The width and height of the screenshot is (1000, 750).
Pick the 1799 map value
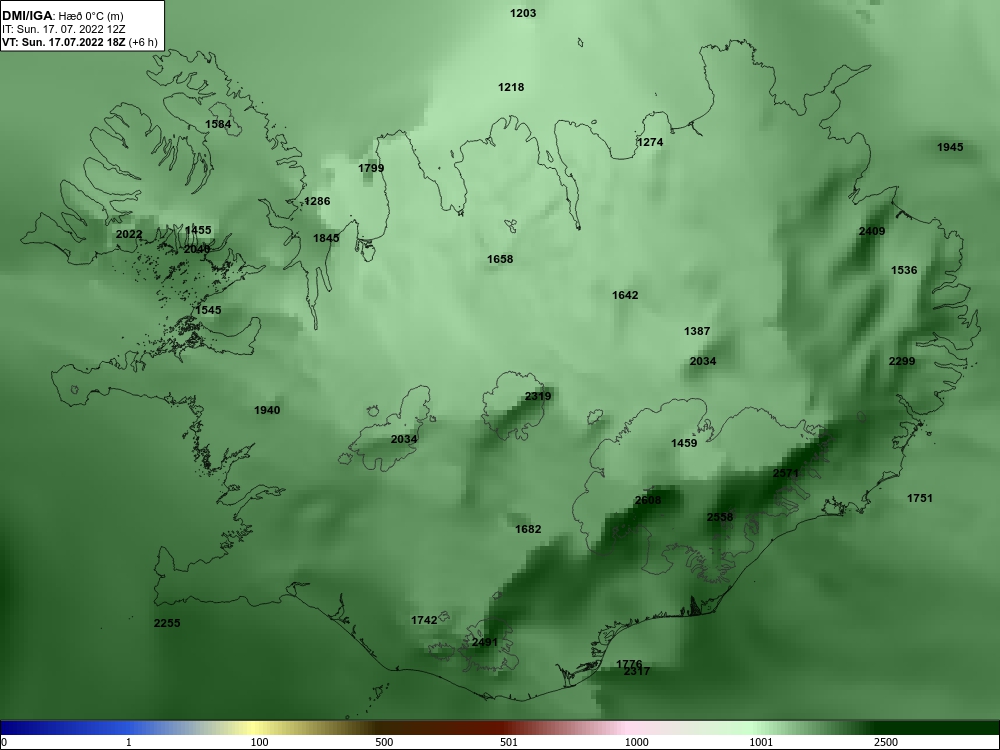pos(371,168)
